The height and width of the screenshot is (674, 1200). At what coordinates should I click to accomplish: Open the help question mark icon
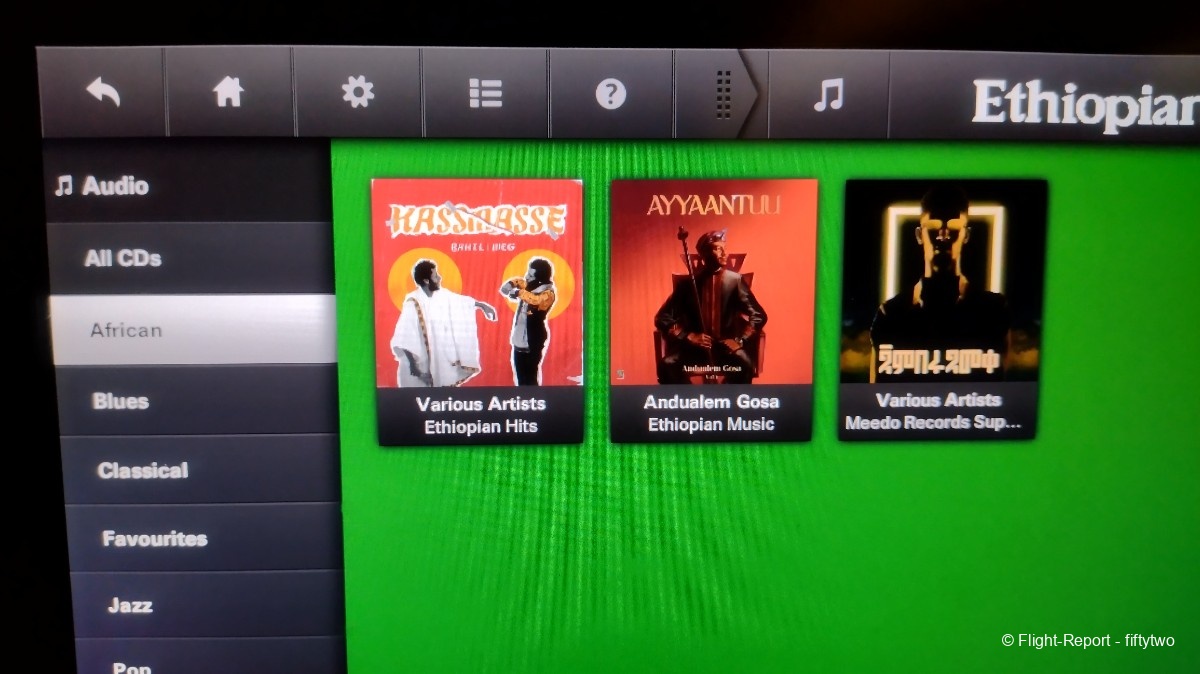pyautogui.click(x=611, y=94)
